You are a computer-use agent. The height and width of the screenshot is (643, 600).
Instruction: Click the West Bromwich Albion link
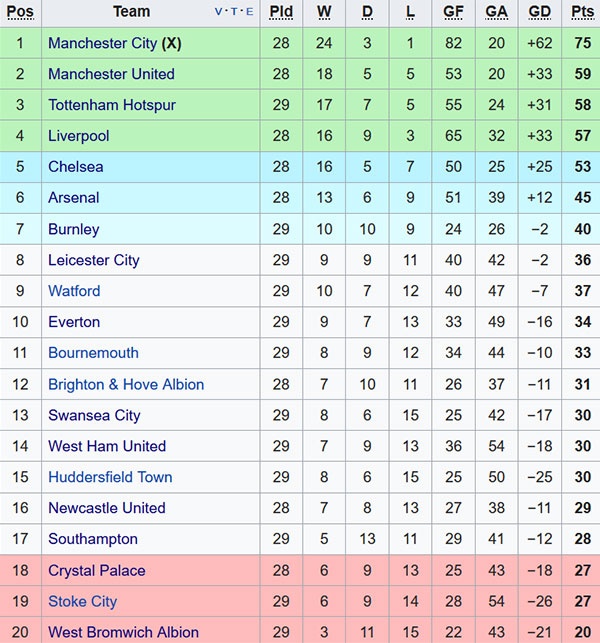123,632
